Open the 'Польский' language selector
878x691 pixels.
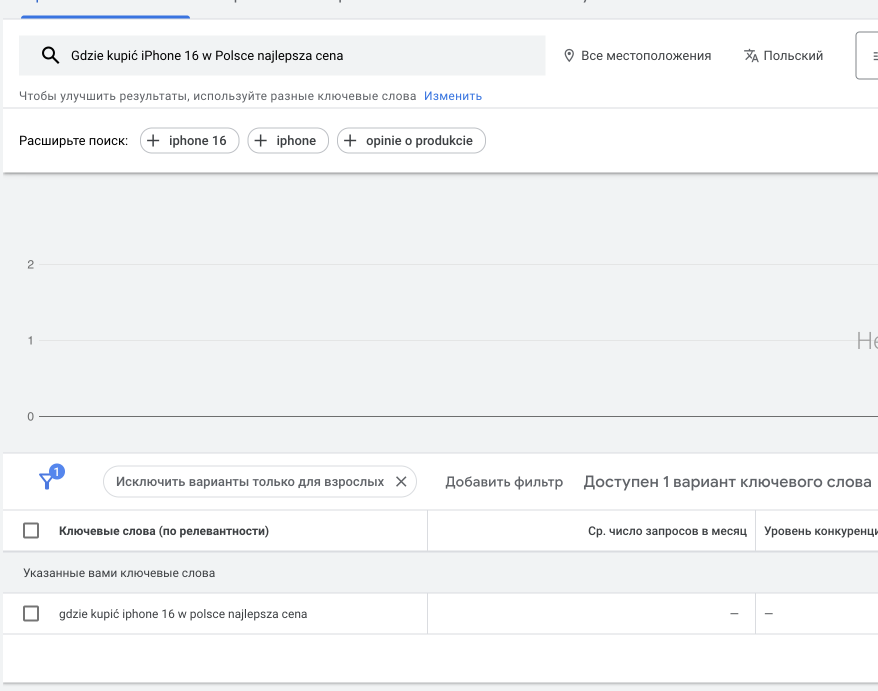coord(793,56)
